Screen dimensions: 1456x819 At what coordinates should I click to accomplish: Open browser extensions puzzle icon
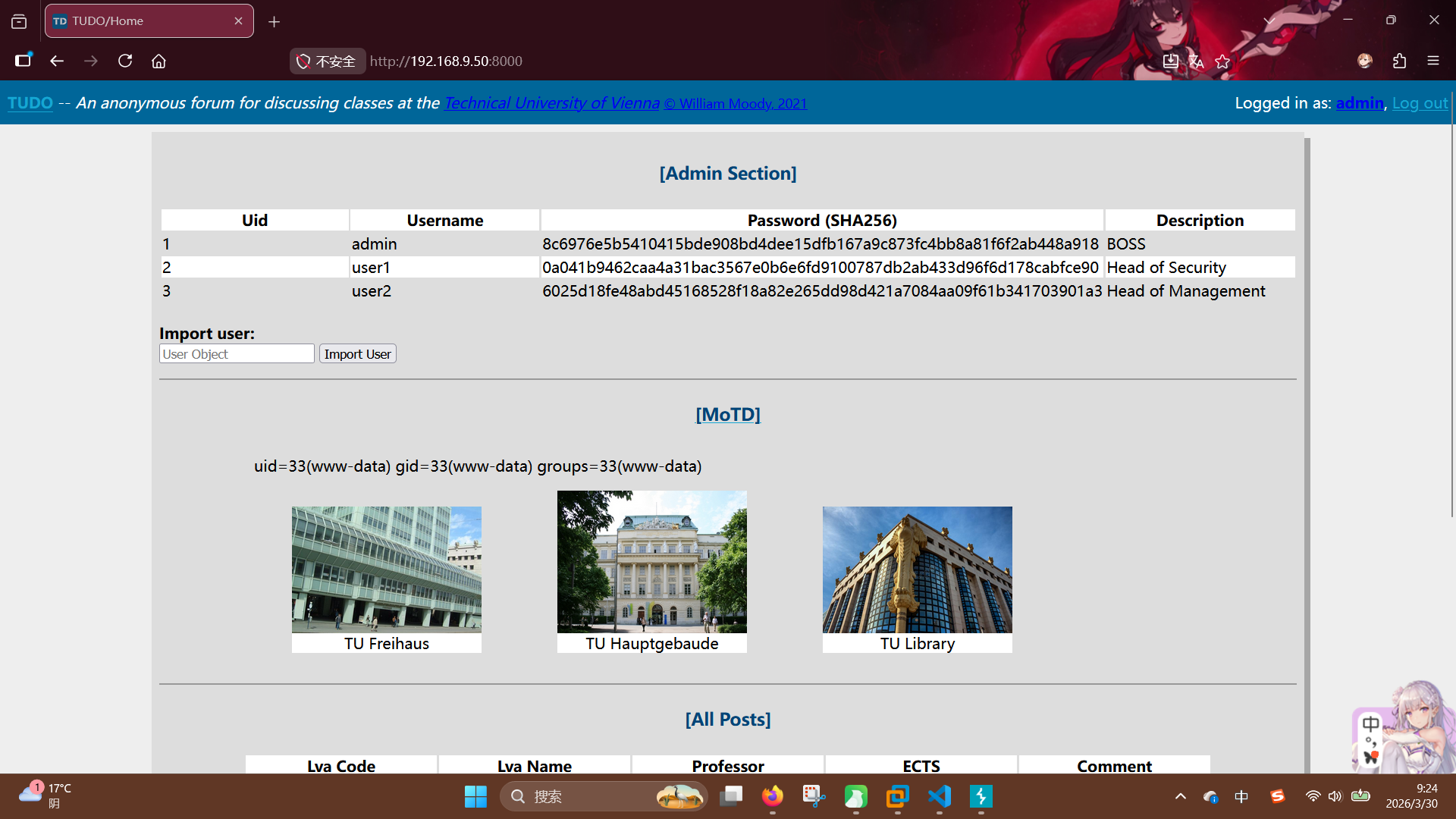[x=1399, y=61]
